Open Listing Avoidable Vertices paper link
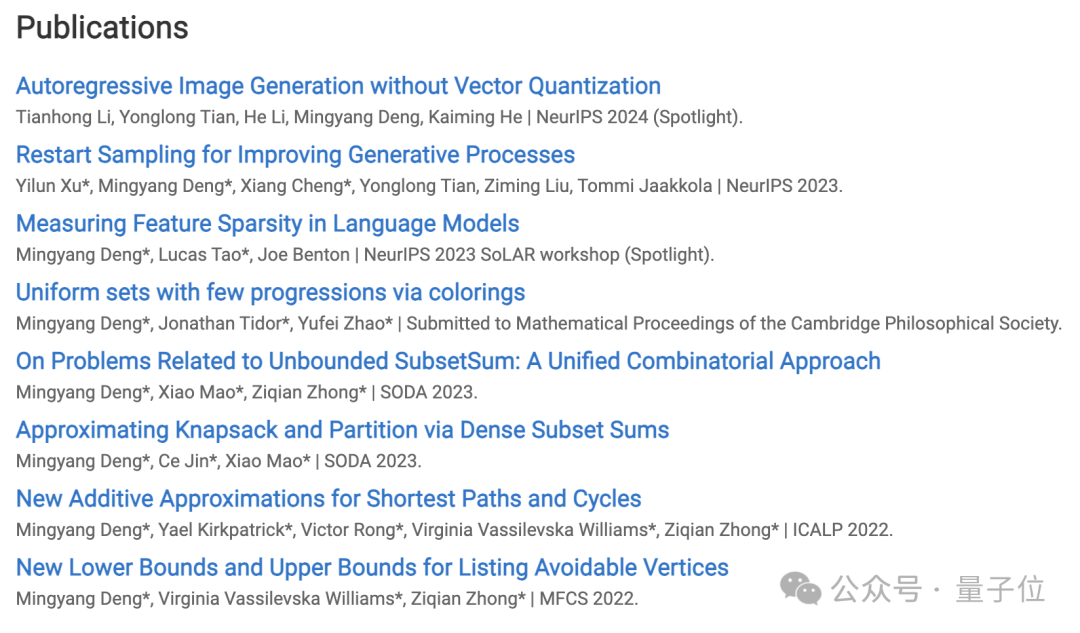This screenshot has width=1080, height=633. [372, 568]
